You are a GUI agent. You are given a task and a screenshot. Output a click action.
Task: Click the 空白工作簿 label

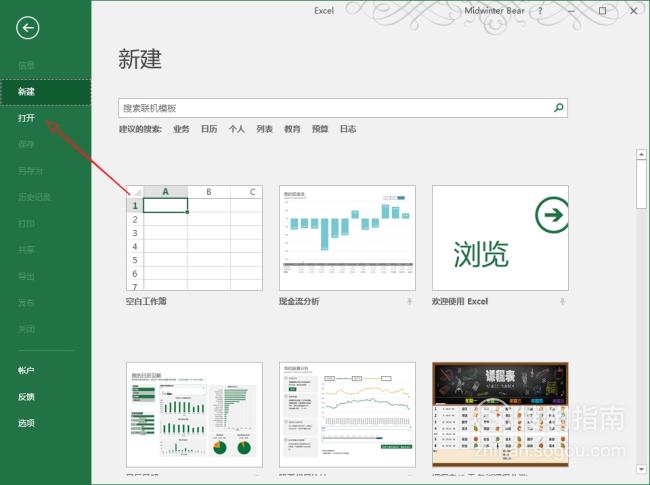[x=146, y=301]
